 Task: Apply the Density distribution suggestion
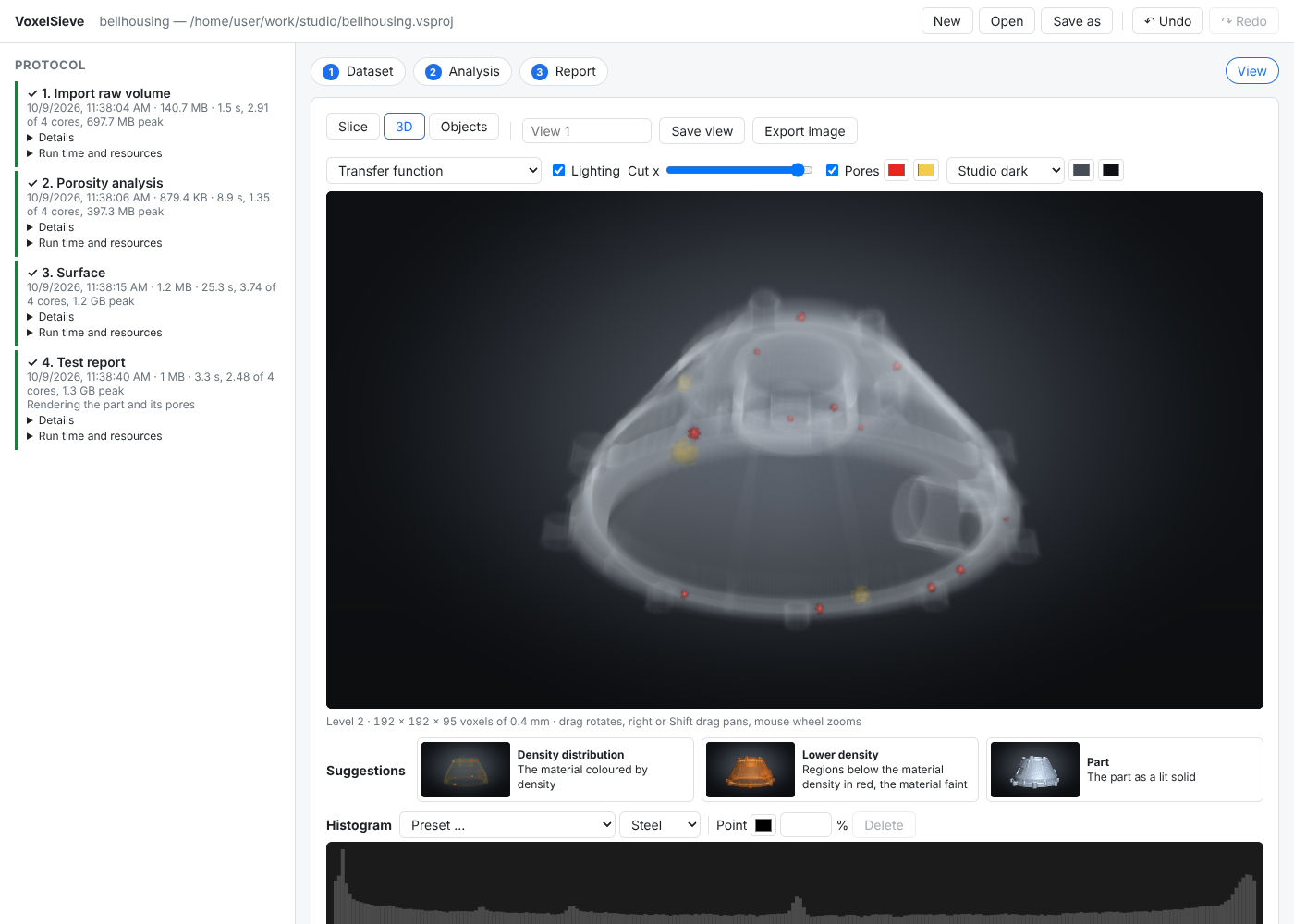click(x=555, y=770)
